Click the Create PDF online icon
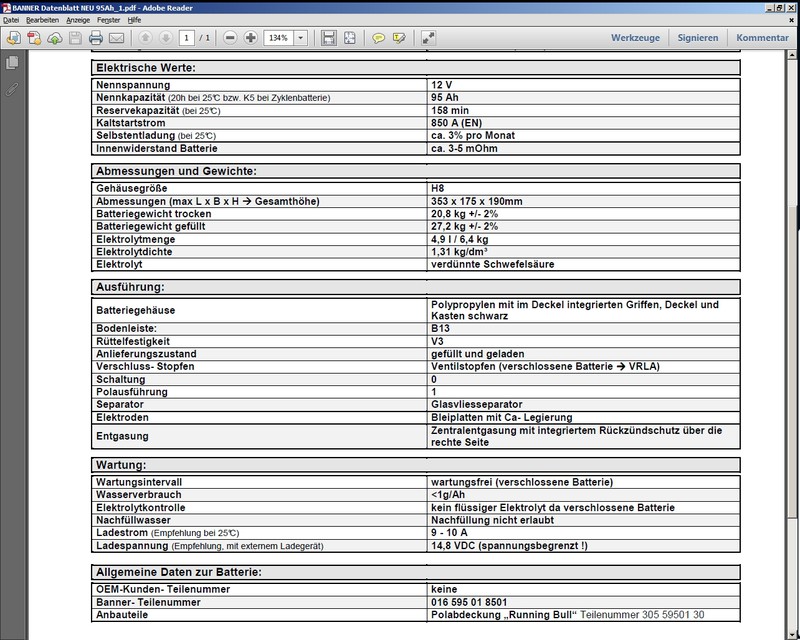The height and width of the screenshot is (640, 800). coord(32,38)
